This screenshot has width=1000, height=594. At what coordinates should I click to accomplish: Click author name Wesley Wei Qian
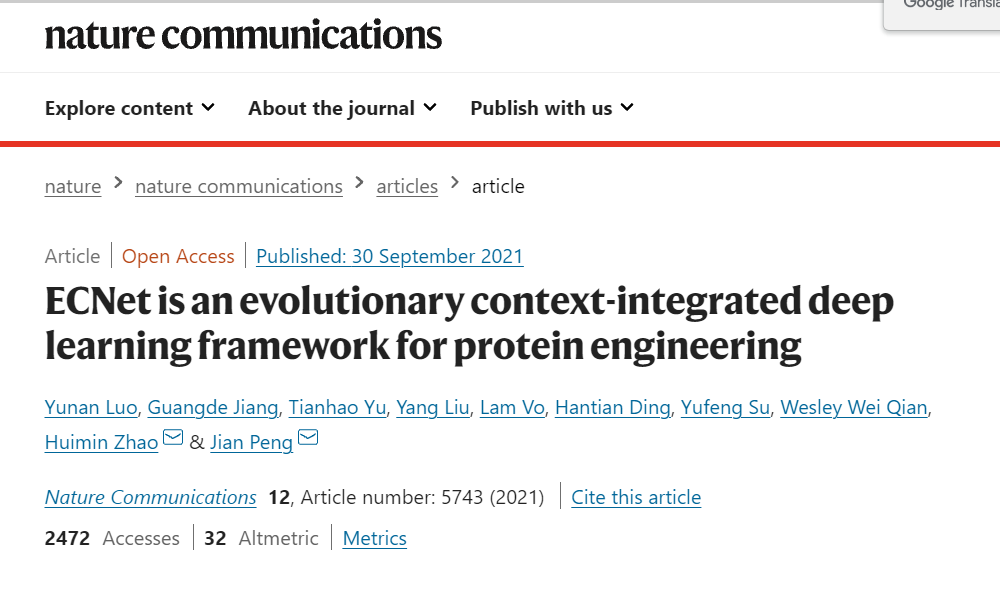point(853,407)
